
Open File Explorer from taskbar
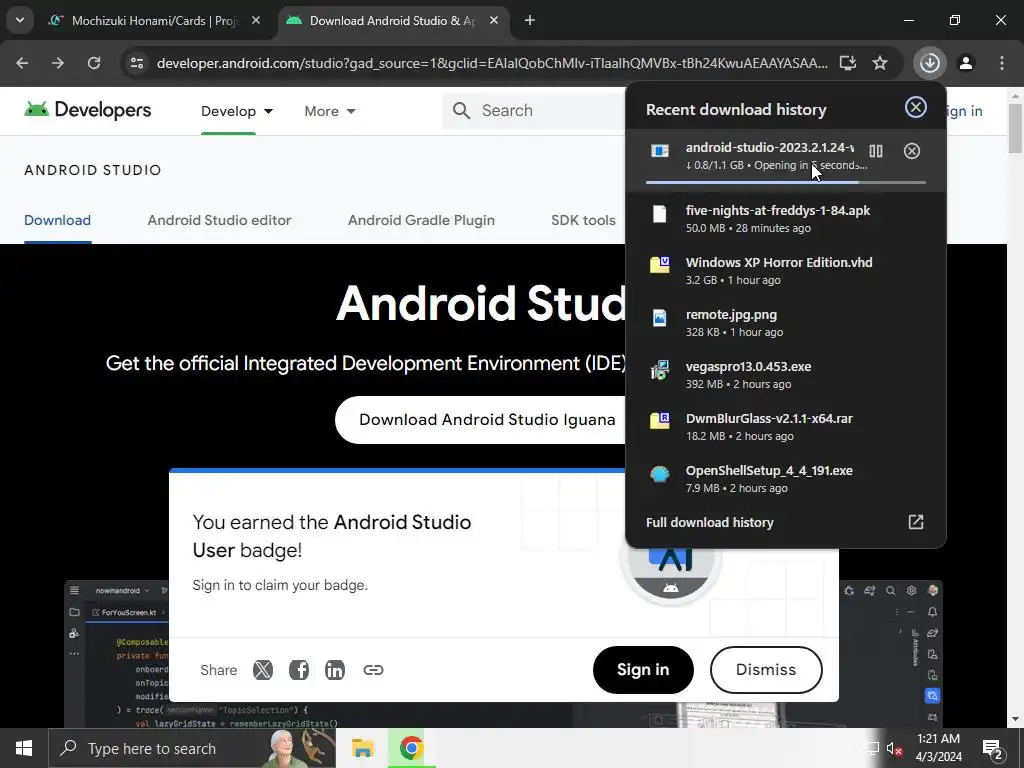[362, 748]
